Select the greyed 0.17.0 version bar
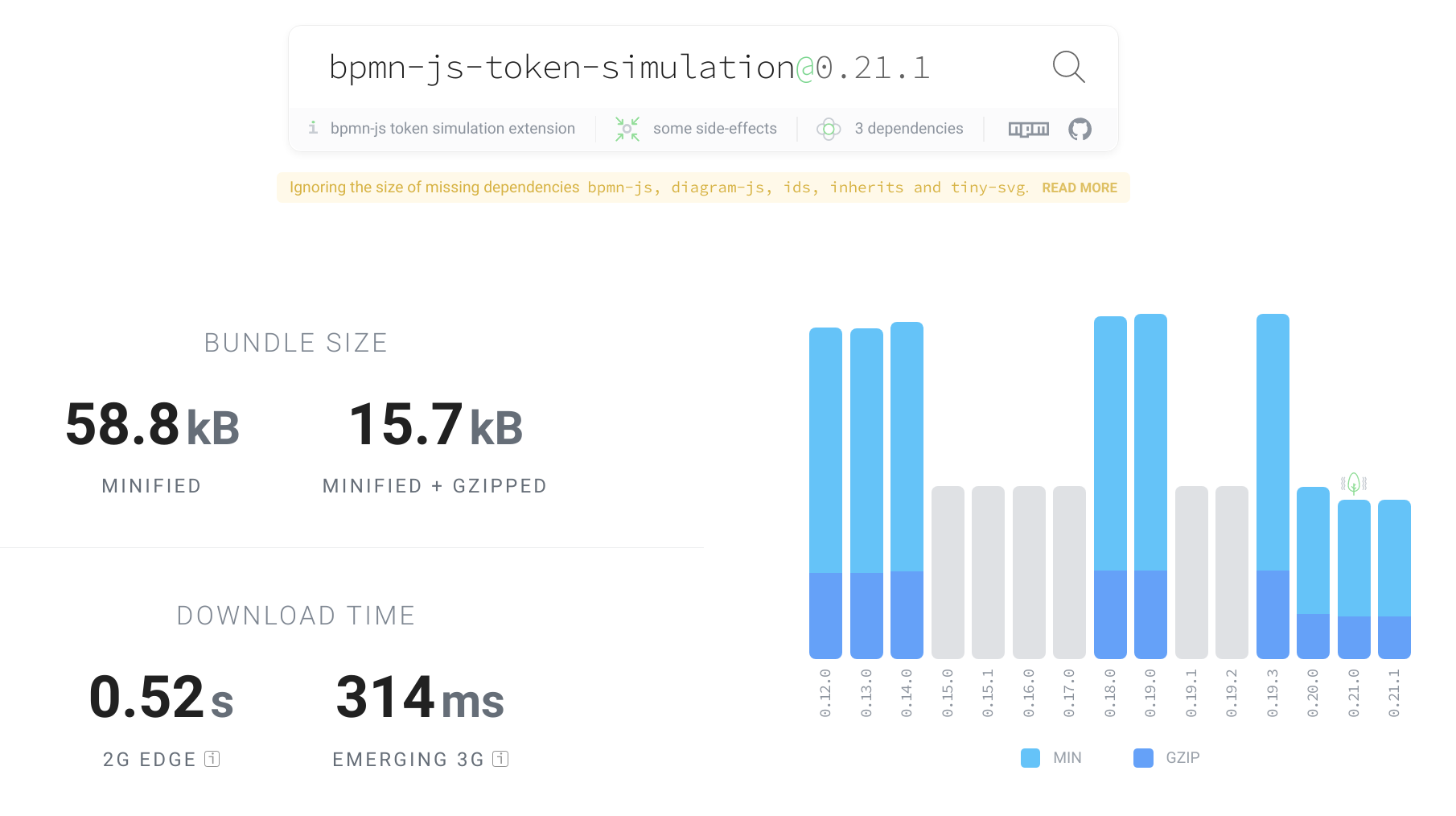The height and width of the screenshot is (816, 1456). (x=1069, y=572)
